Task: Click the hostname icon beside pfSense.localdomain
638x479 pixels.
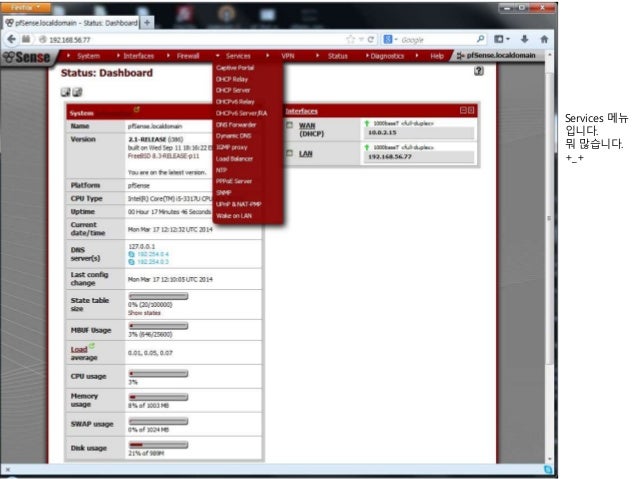Action: (461, 56)
